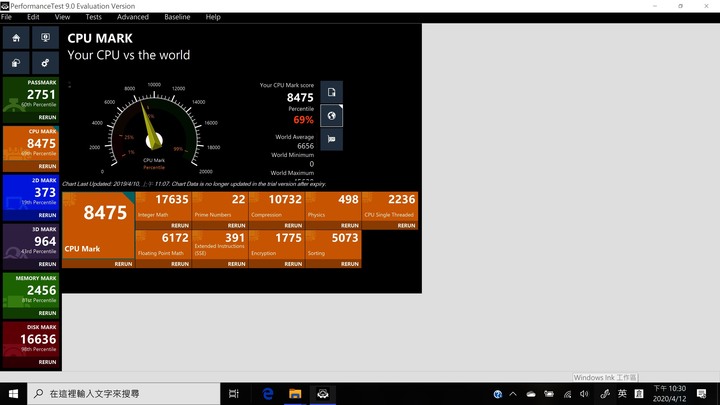Rerun the 2D Mark from sidebar
Image resolution: width=720 pixels, height=405 pixels.
47,215
